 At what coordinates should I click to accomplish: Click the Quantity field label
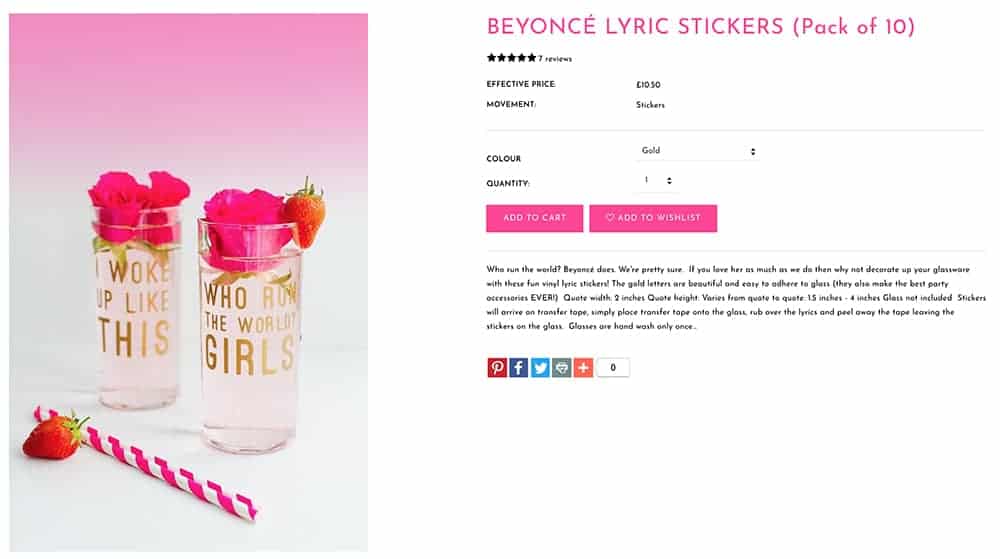coord(508,184)
